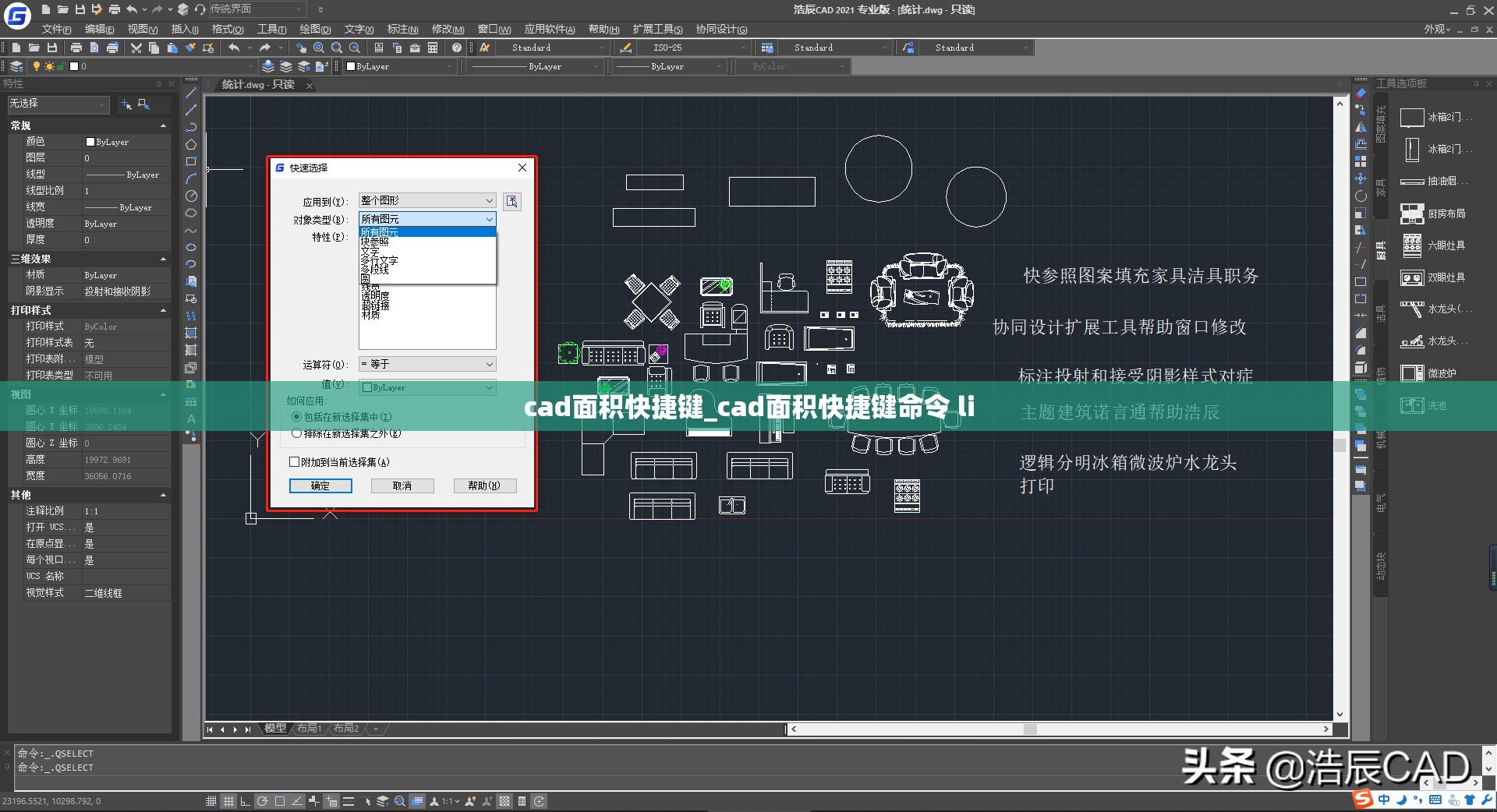Open the 文件 menu

(56, 29)
